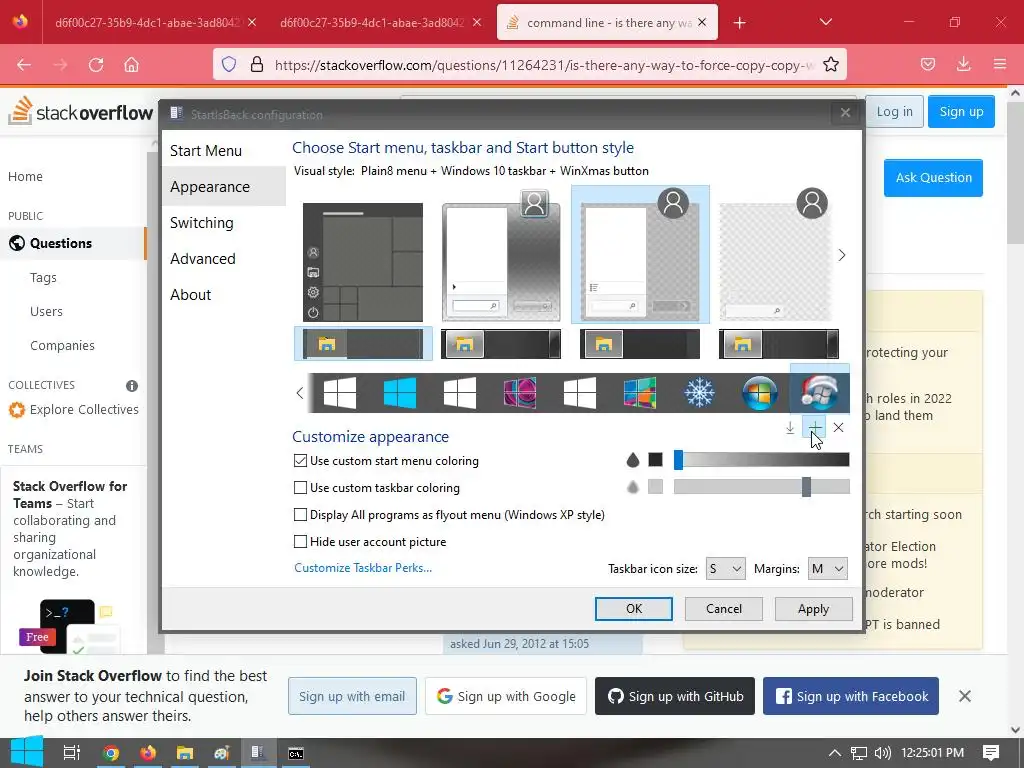Go to the Firefox home page
This screenshot has width=1024, height=768.
click(131, 64)
